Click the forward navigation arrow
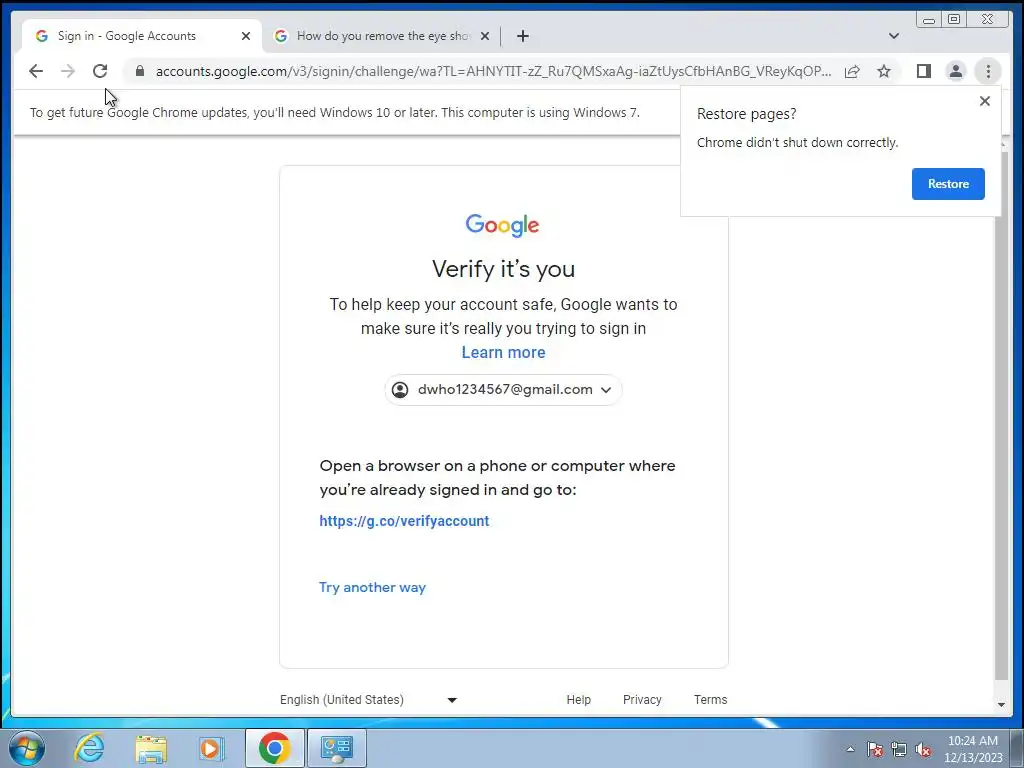The height and width of the screenshot is (768, 1024). pos(68,71)
